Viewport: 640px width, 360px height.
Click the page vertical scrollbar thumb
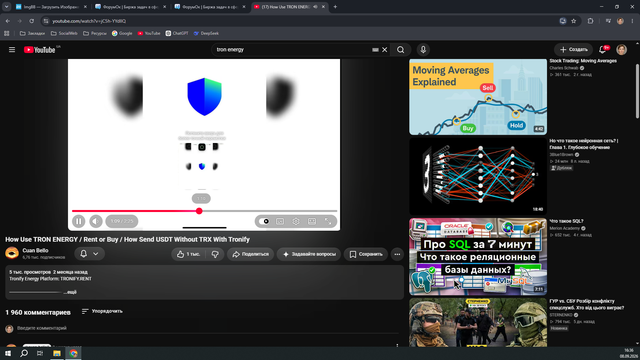[x=638, y=91]
